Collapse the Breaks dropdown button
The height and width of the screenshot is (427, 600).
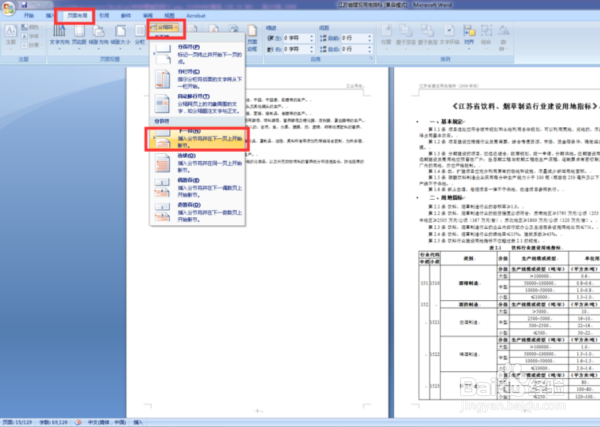(165, 27)
